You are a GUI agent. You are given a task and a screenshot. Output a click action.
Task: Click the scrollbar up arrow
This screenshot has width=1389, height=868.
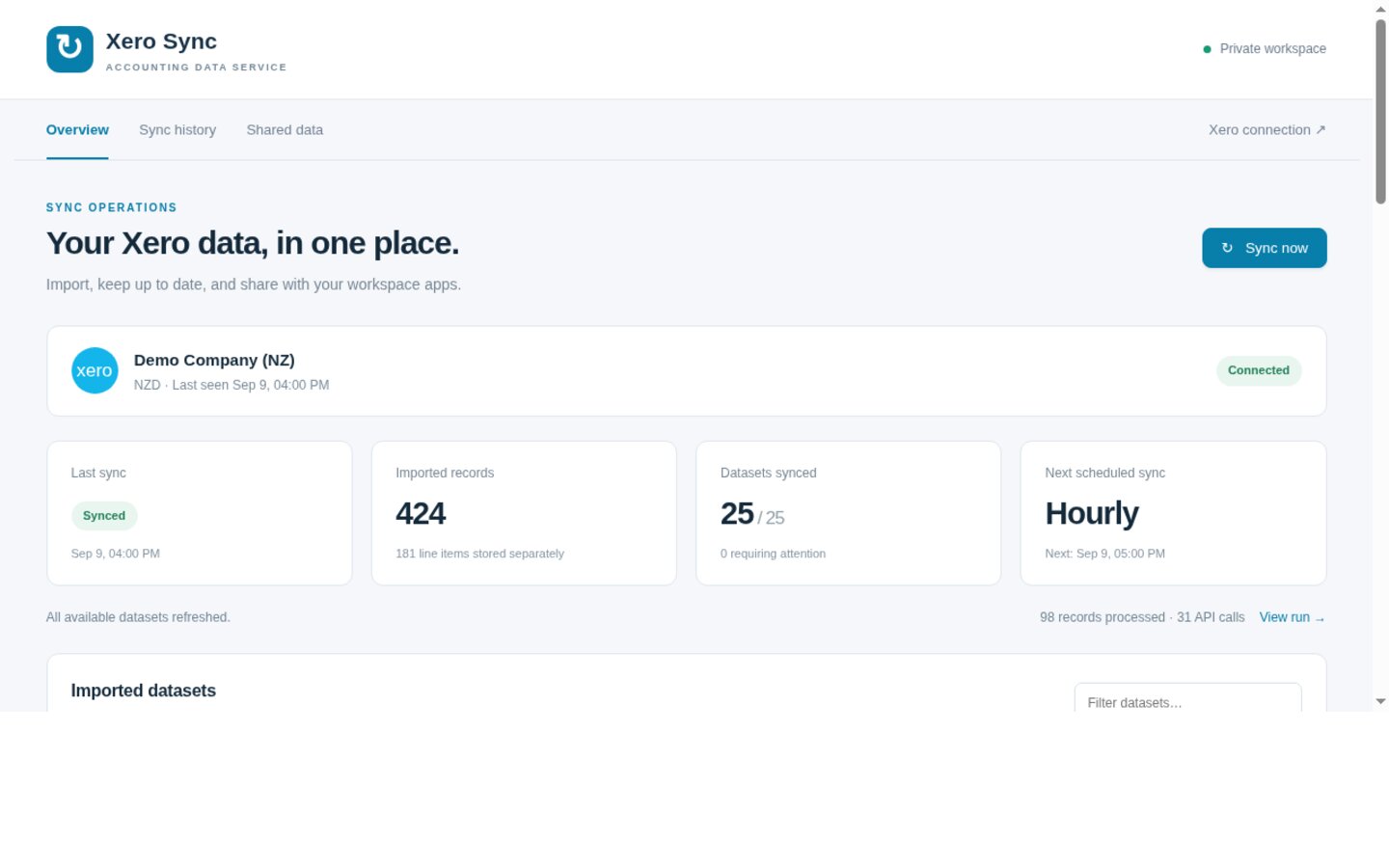1380,9
